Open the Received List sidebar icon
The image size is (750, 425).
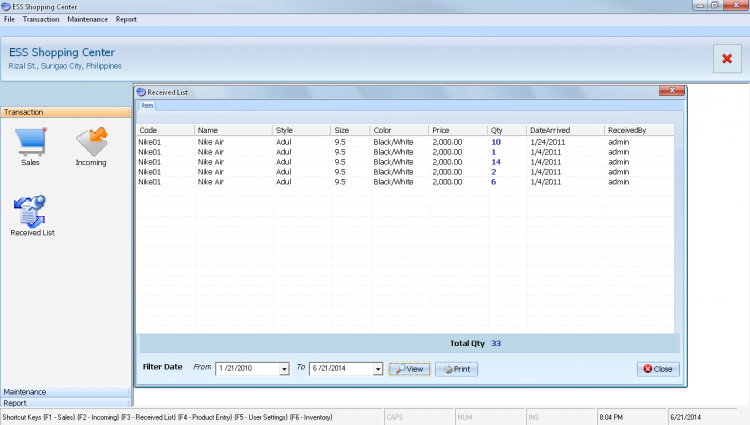pos(30,211)
